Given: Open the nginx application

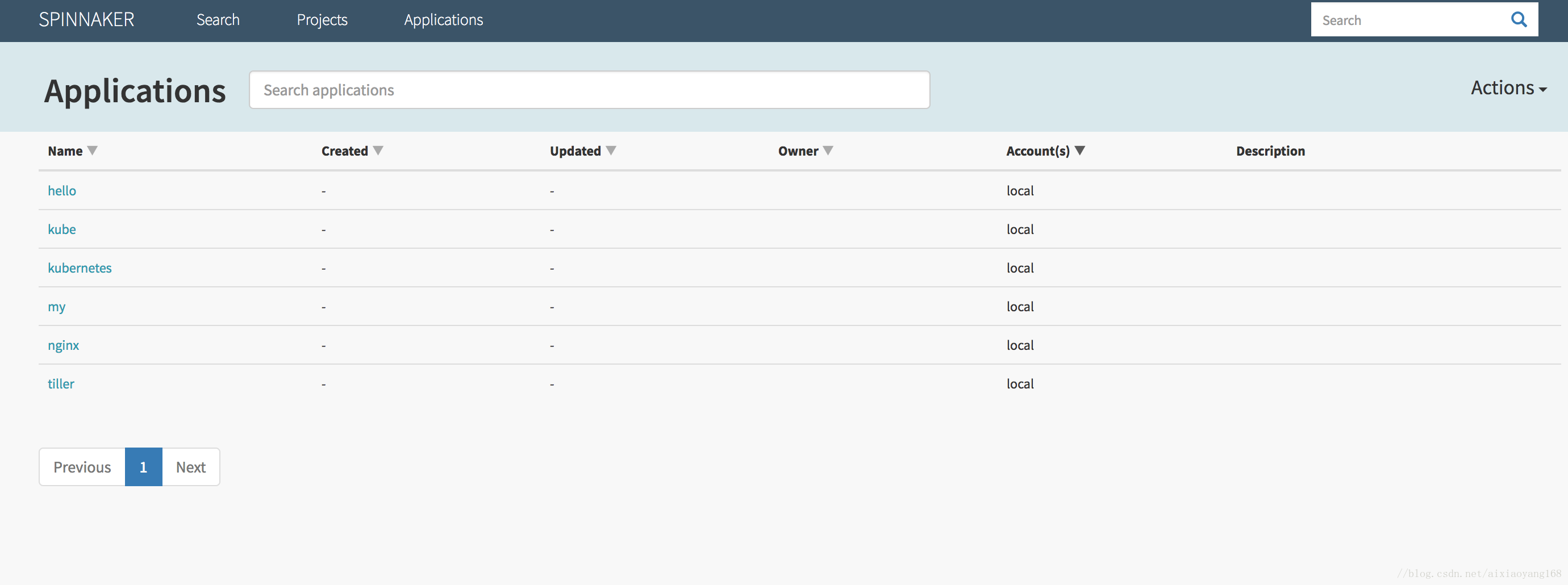Looking at the screenshot, I should tap(63, 345).
